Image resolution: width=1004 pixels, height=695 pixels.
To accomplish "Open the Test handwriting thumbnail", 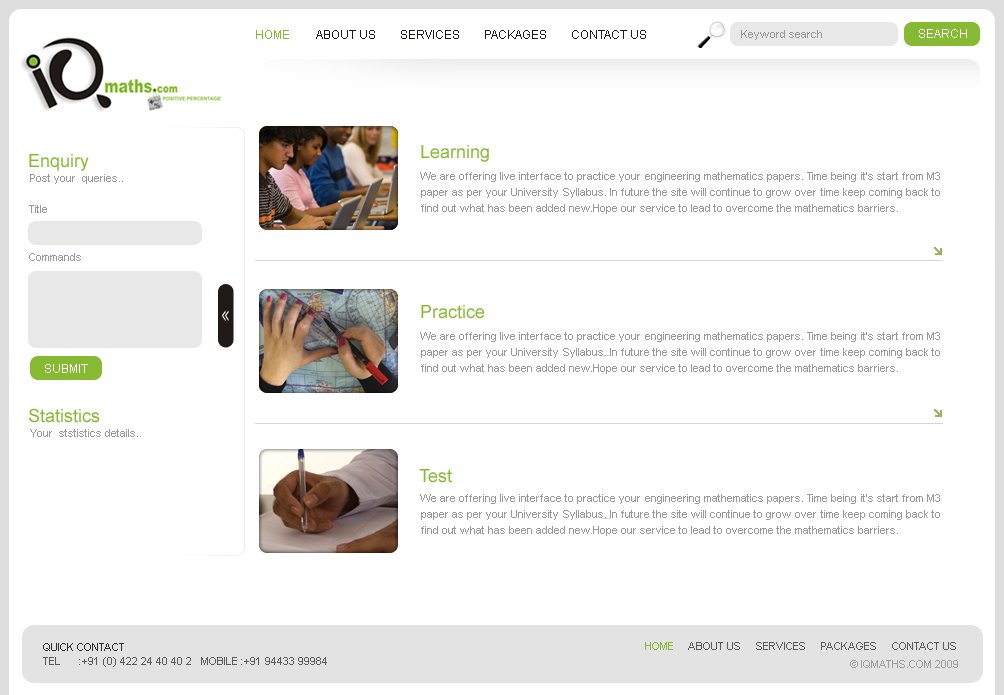I will [x=328, y=501].
